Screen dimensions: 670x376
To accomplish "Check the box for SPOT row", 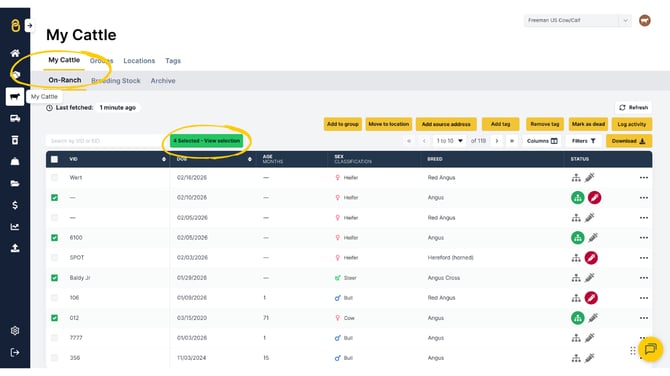I will [54, 258].
